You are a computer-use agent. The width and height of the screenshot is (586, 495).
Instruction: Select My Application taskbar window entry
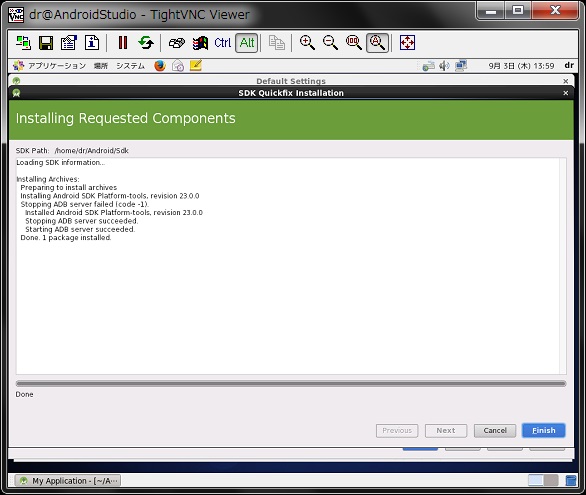point(68,480)
